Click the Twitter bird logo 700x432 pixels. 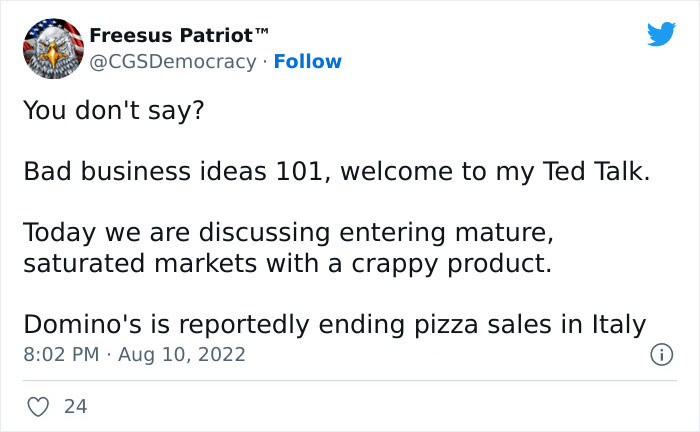[661, 35]
